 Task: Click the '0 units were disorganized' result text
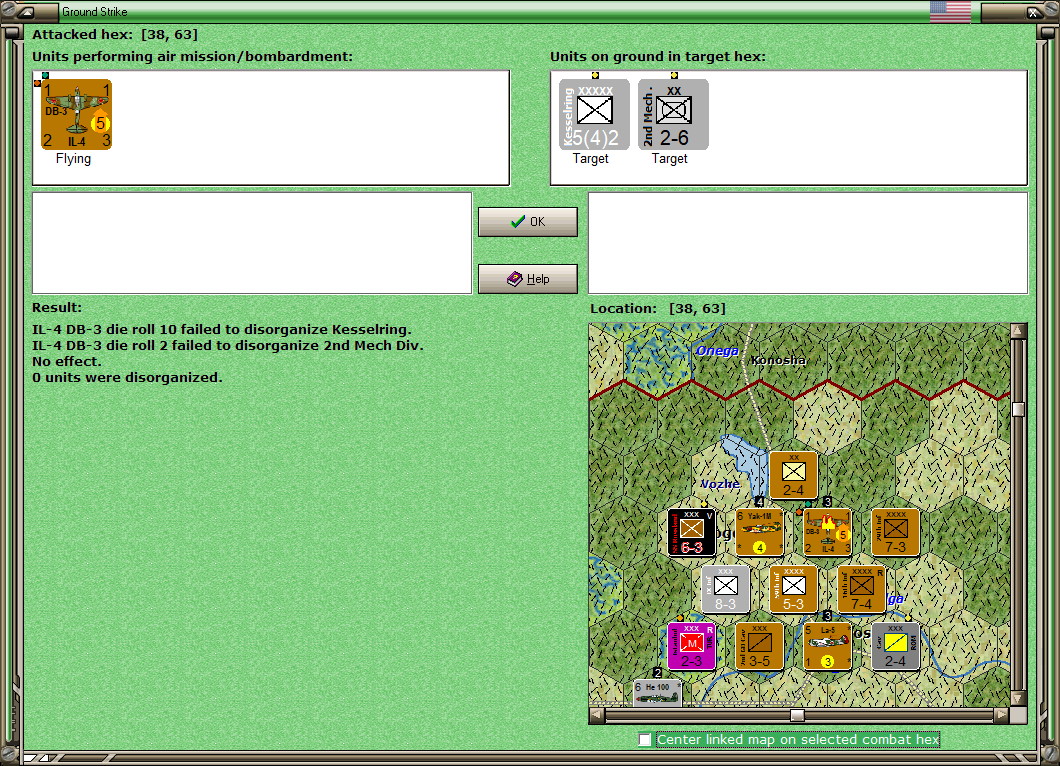click(127, 377)
